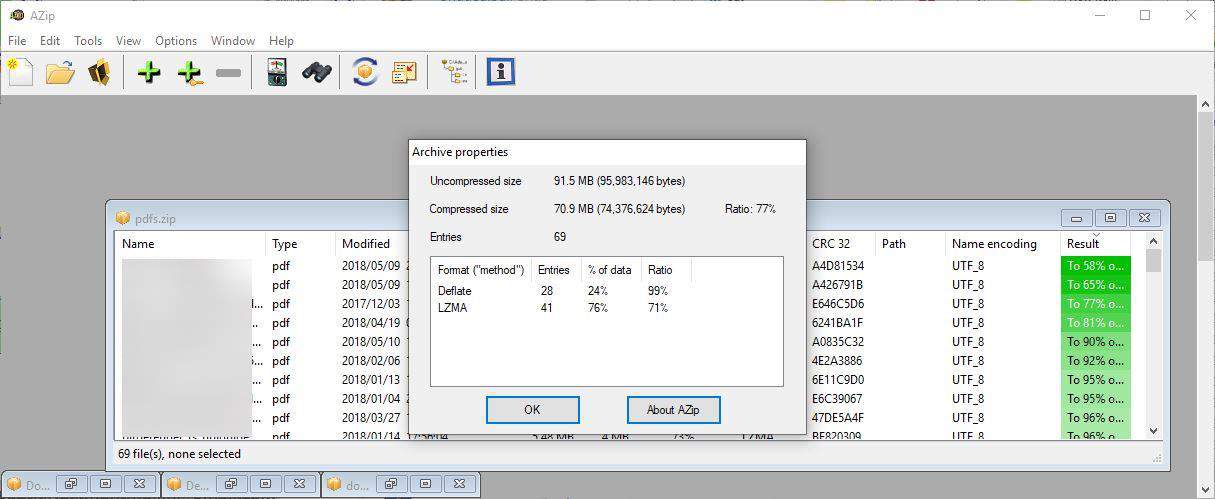Minimize the pdfs.zip child window

coord(1076,218)
